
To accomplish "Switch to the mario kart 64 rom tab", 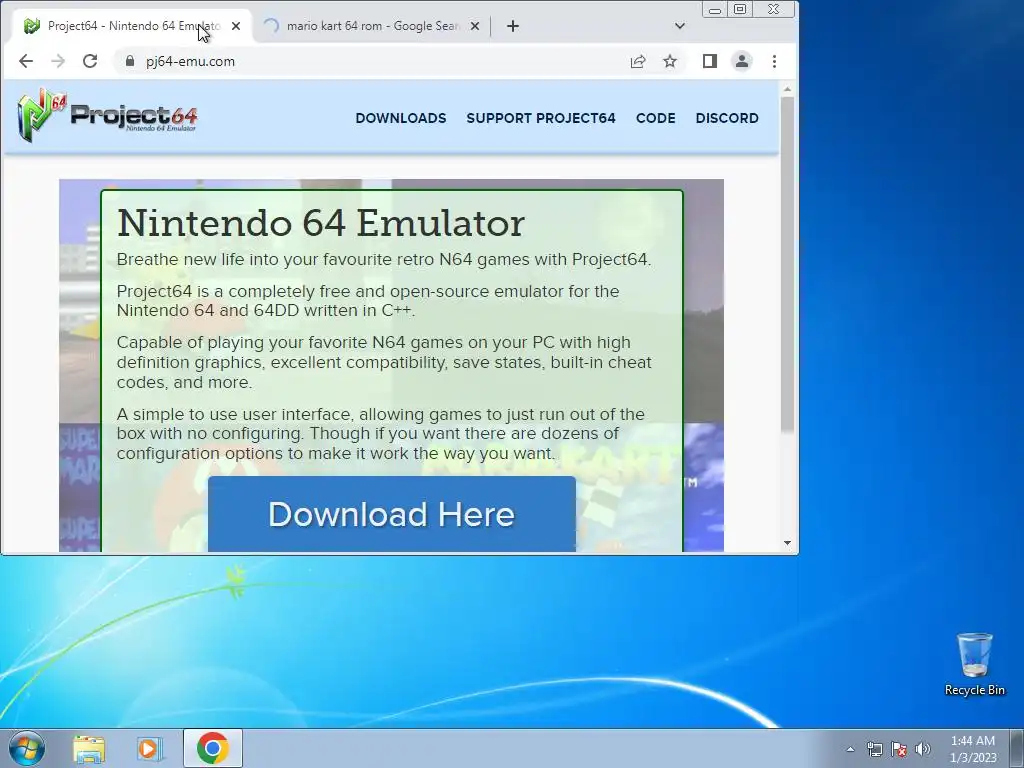I will click(372, 26).
